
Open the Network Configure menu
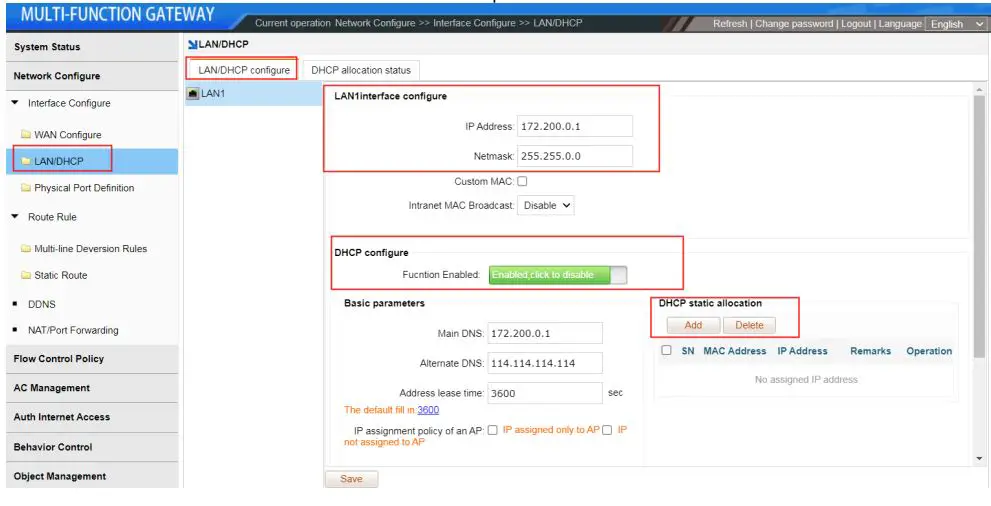[92, 76]
